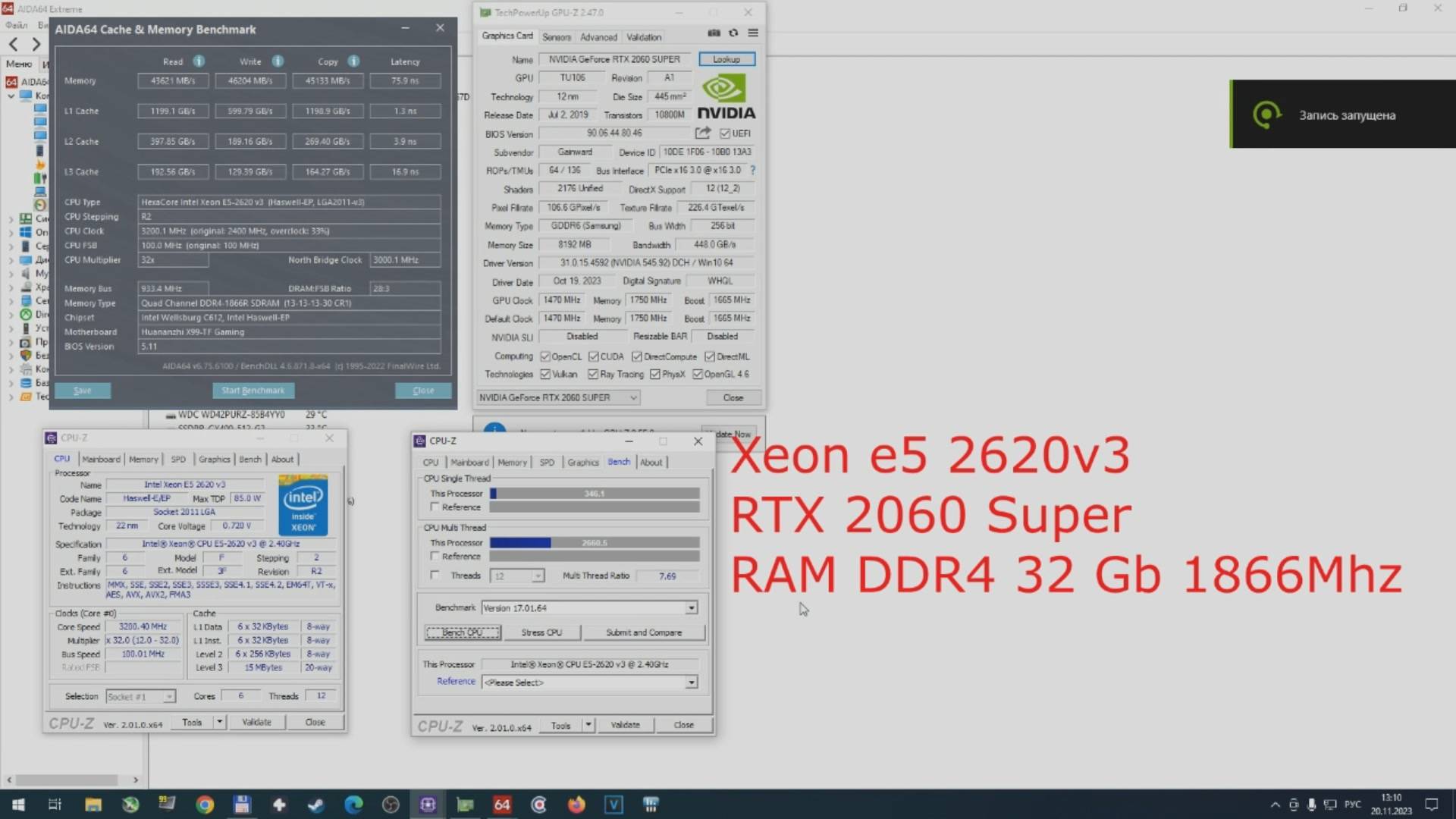This screenshot has width=1456, height=819.
Task: Click Bench CPU button in CPU-Z
Action: pos(462,632)
